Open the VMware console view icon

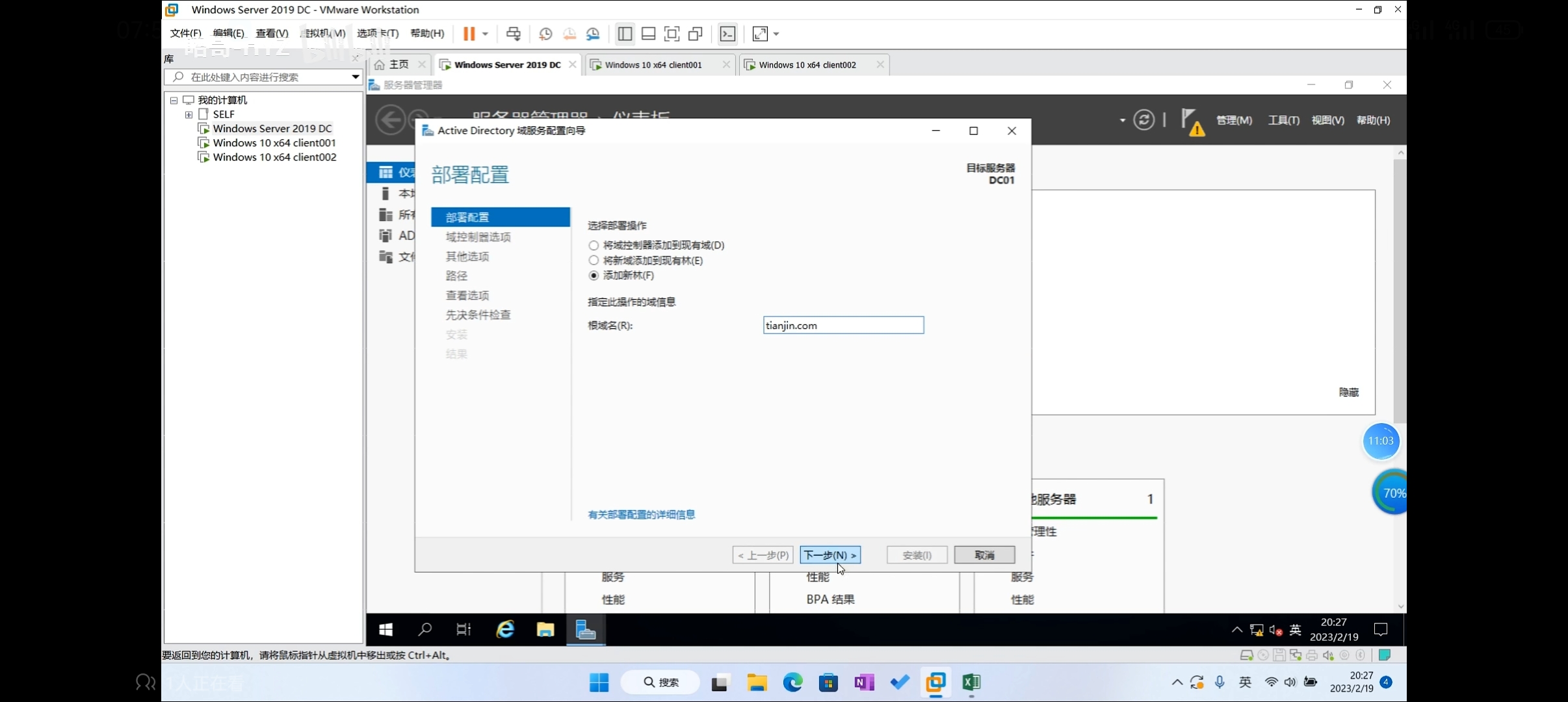pyautogui.click(x=727, y=34)
